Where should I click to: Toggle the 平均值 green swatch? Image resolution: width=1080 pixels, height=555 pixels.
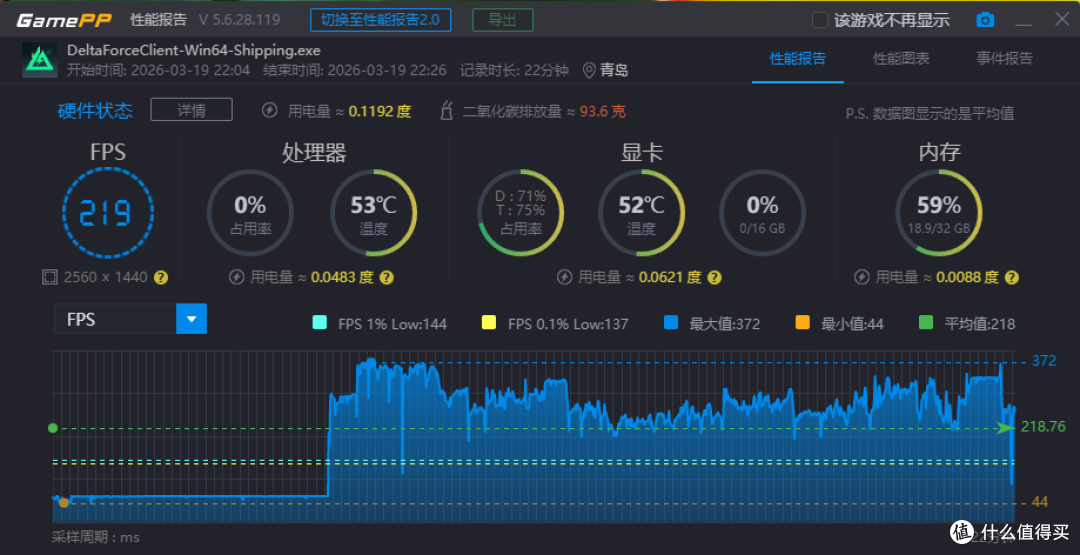tap(926, 323)
